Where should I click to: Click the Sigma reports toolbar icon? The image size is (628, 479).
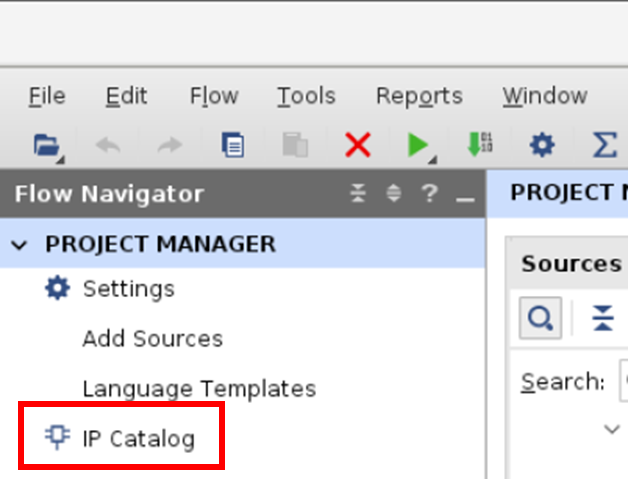coord(605,146)
